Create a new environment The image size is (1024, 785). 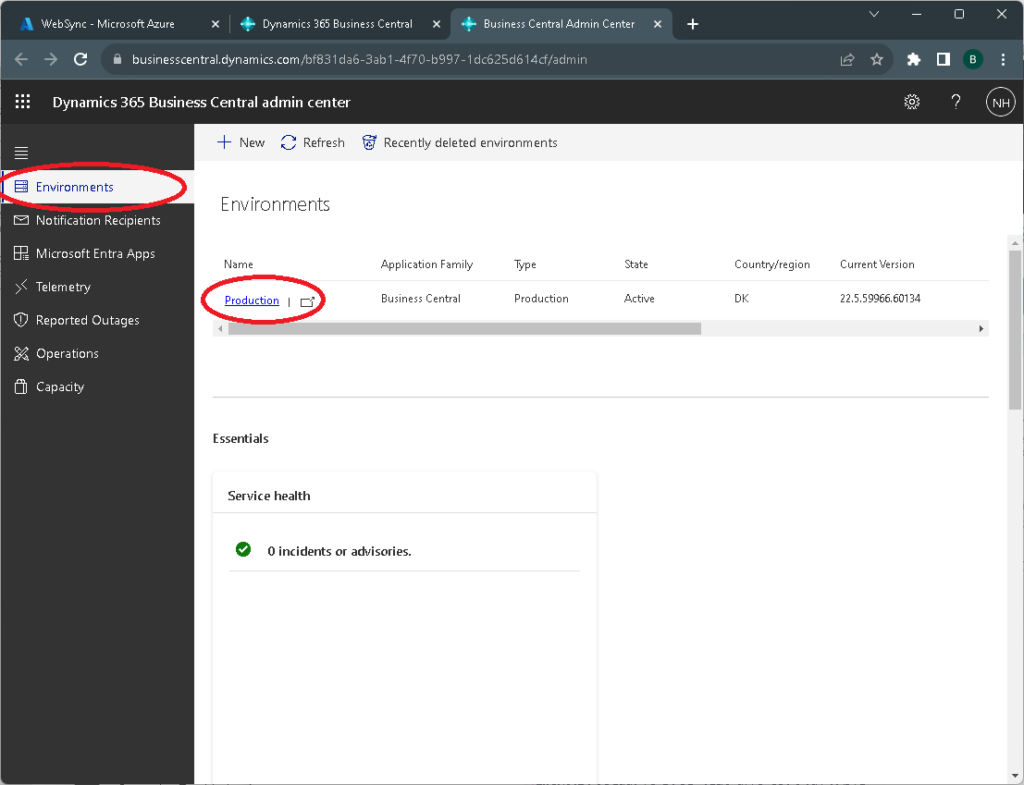point(240,142)
